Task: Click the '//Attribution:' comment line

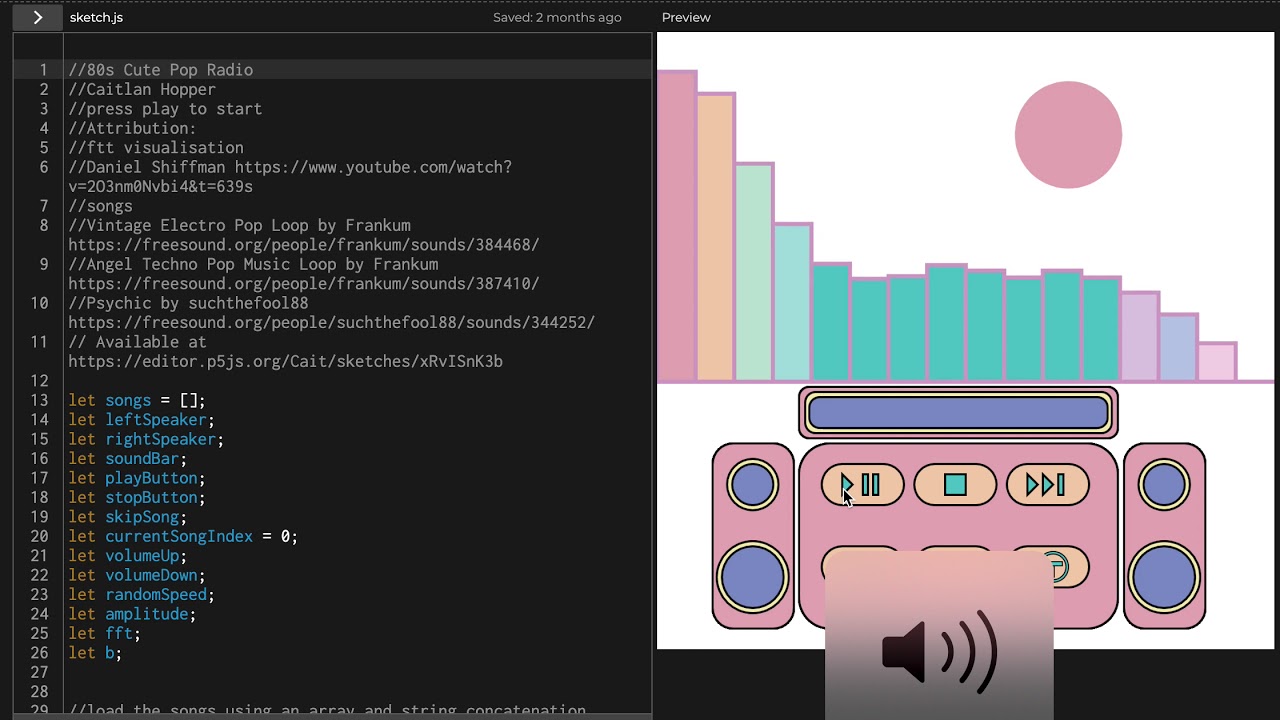Action: click(x=132, y=128)
